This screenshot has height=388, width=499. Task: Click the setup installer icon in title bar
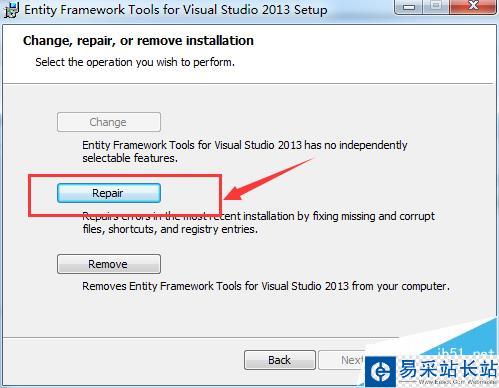pos(11,9)
